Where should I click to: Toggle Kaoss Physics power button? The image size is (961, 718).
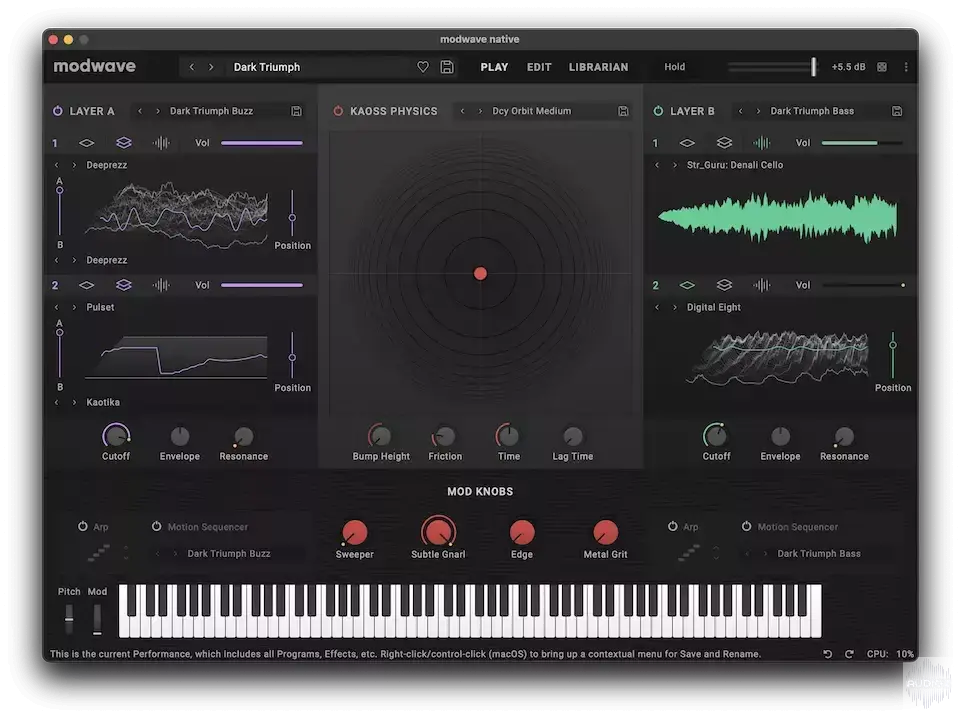(338, 111)
